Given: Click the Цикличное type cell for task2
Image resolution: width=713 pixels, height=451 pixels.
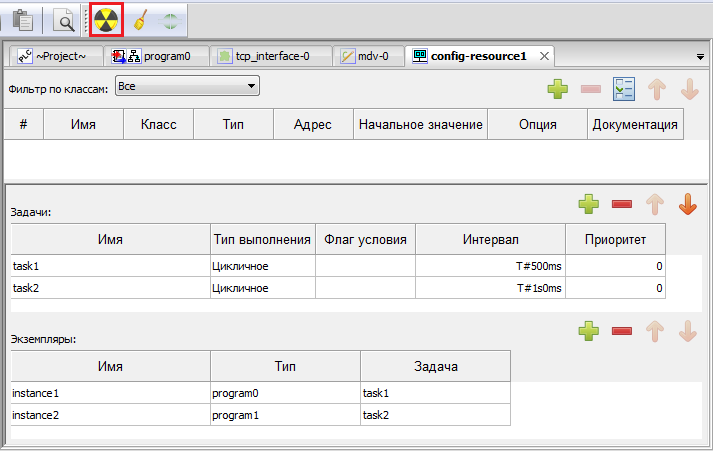Looking at the screenshot, I should [262, 288].
